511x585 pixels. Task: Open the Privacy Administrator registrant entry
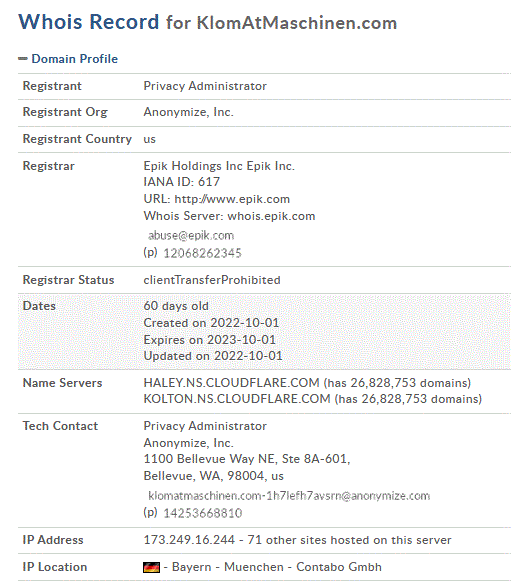(x=205, y=86)
